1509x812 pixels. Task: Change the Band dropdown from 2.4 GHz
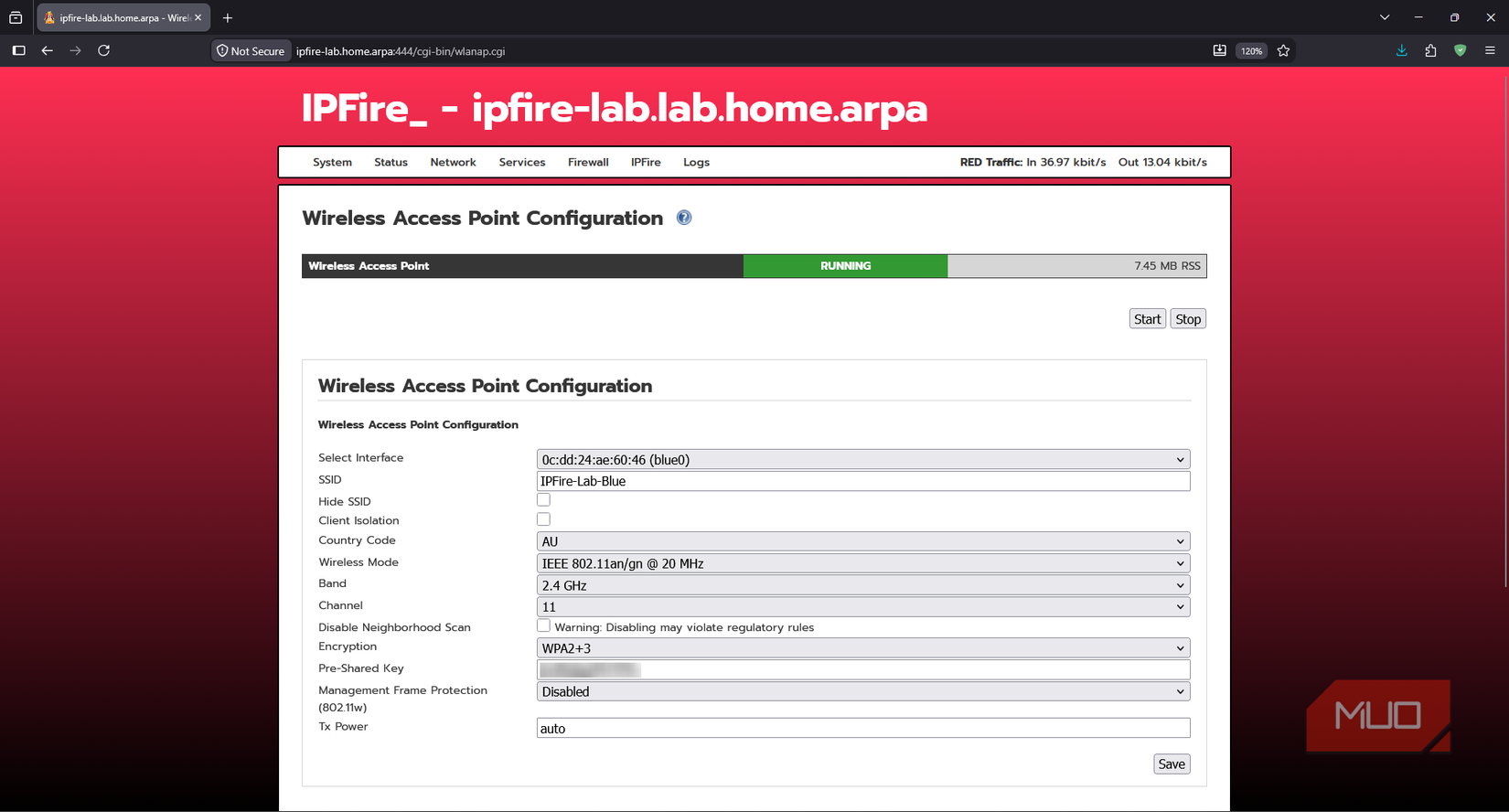tap(863, 585)
